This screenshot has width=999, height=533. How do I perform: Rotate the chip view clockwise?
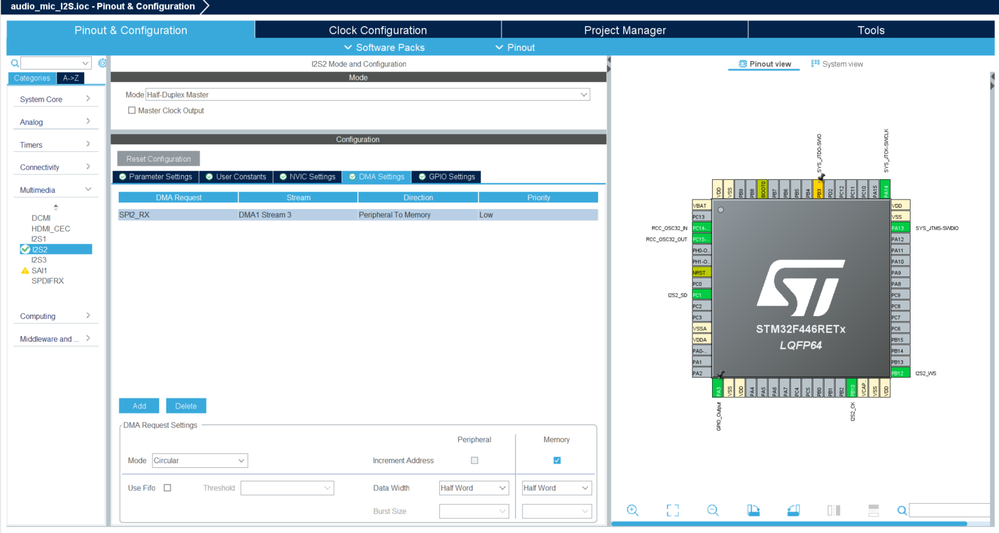753,510
